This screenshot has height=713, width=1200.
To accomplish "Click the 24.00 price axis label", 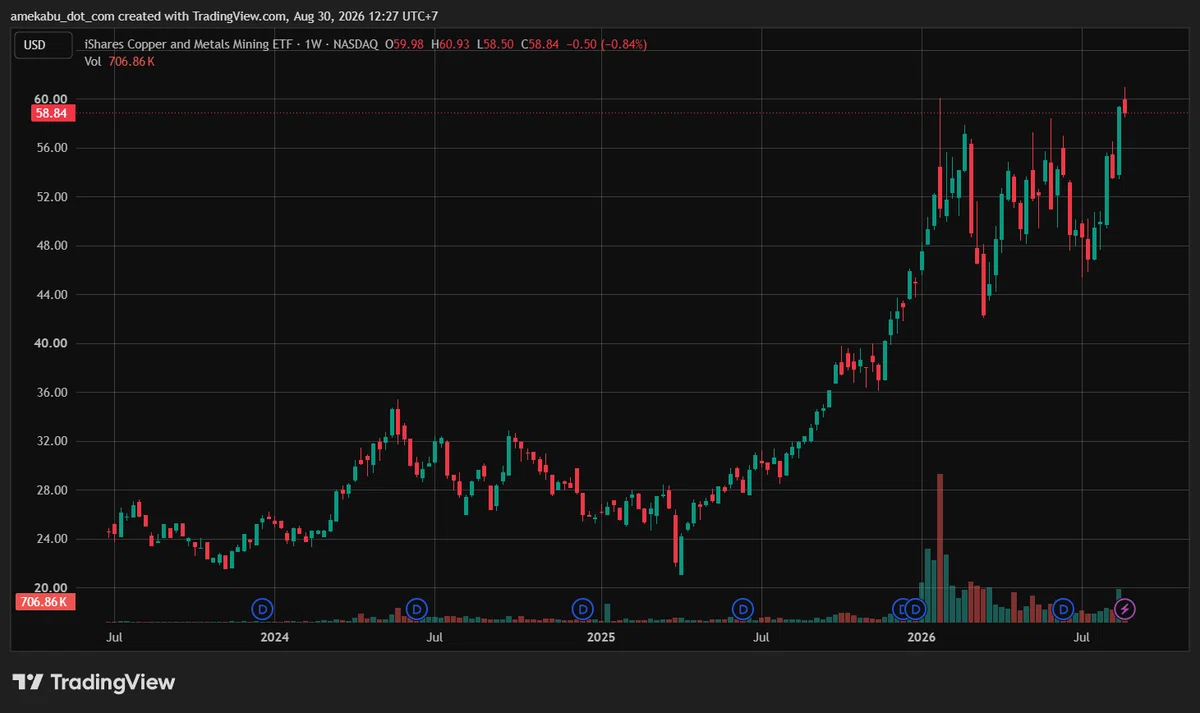I will tap(51, 539).
